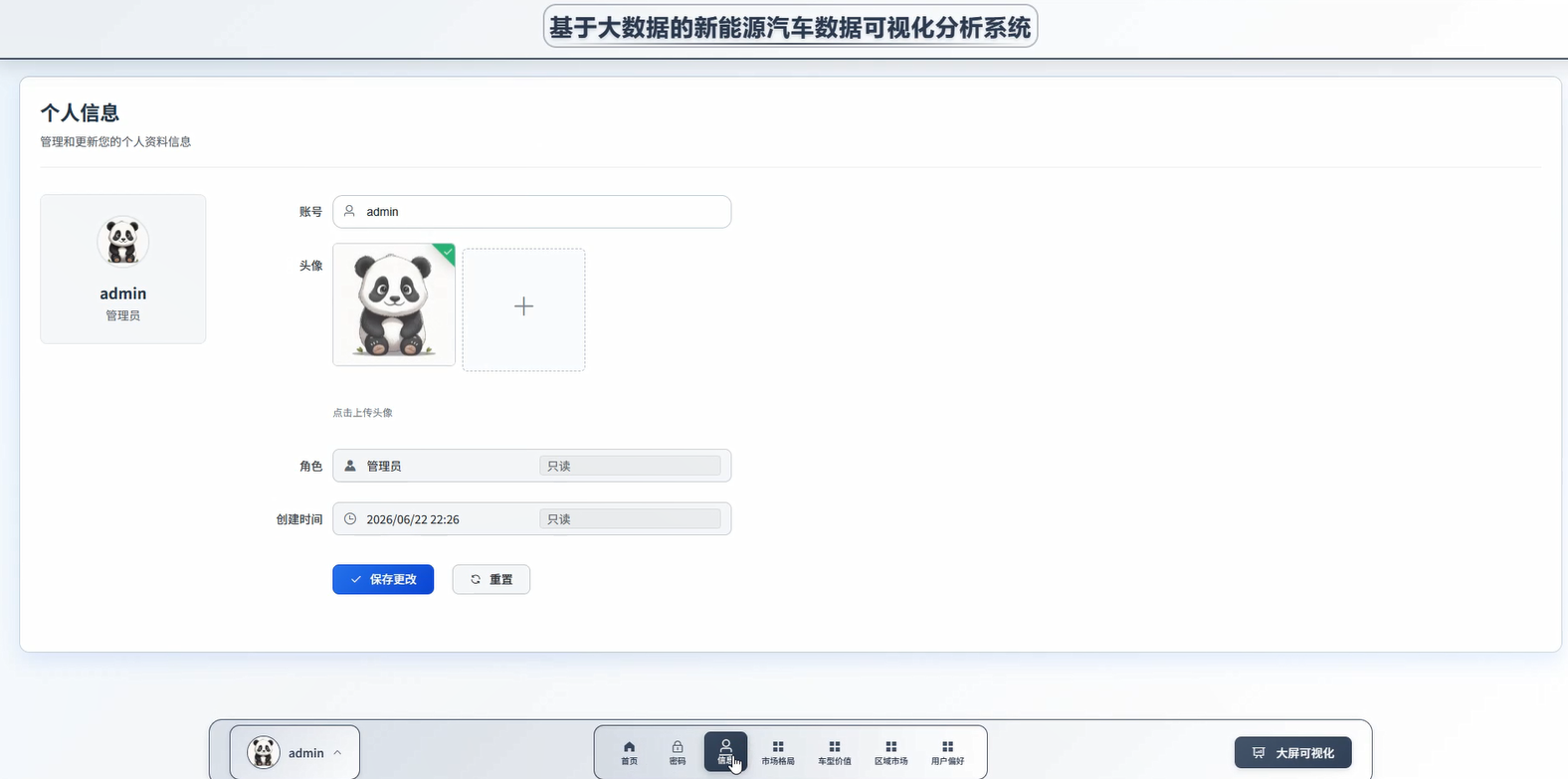The image size is (1568, 779).
Task: Click the 保存更改 save button
Action: pos(383,579)
